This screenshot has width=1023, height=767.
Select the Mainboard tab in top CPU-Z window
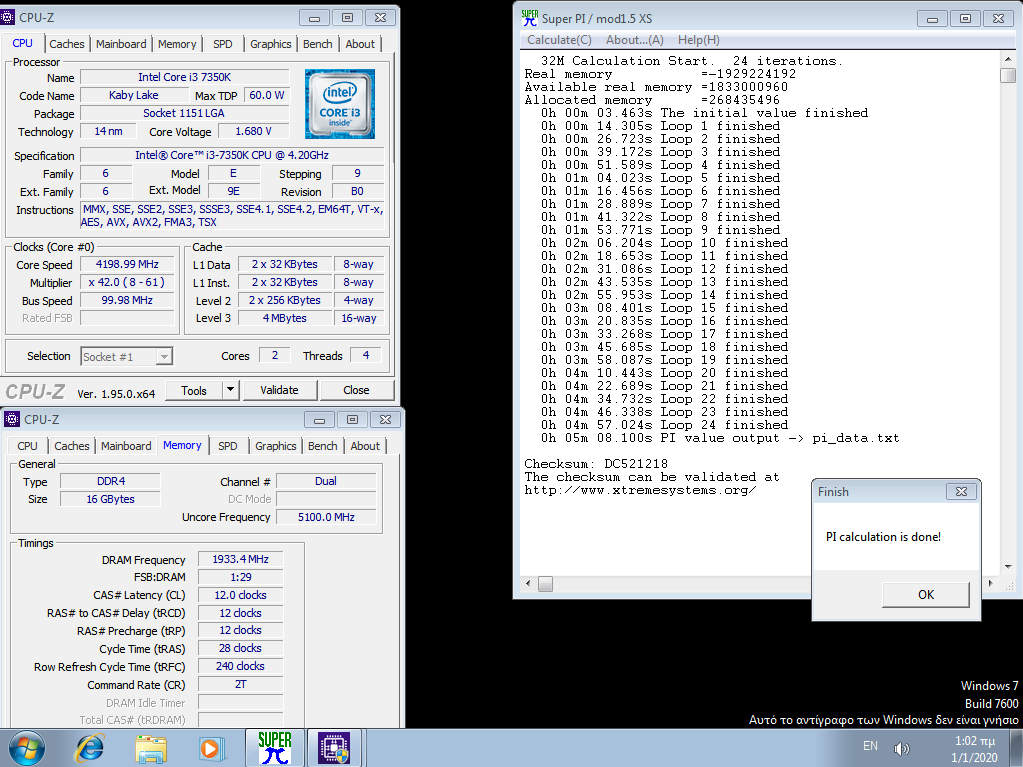[x=121, y=44]
